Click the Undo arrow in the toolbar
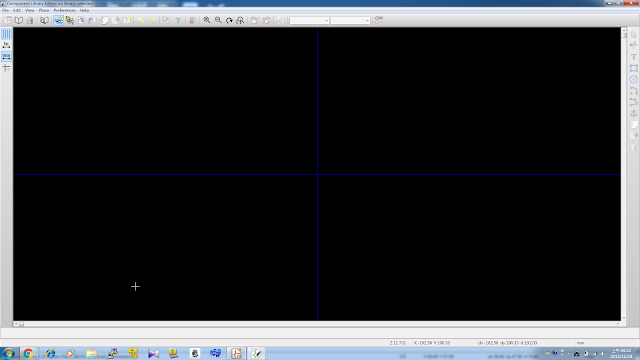This screenshot has height=360, width=640. click(x=140, y=20)
